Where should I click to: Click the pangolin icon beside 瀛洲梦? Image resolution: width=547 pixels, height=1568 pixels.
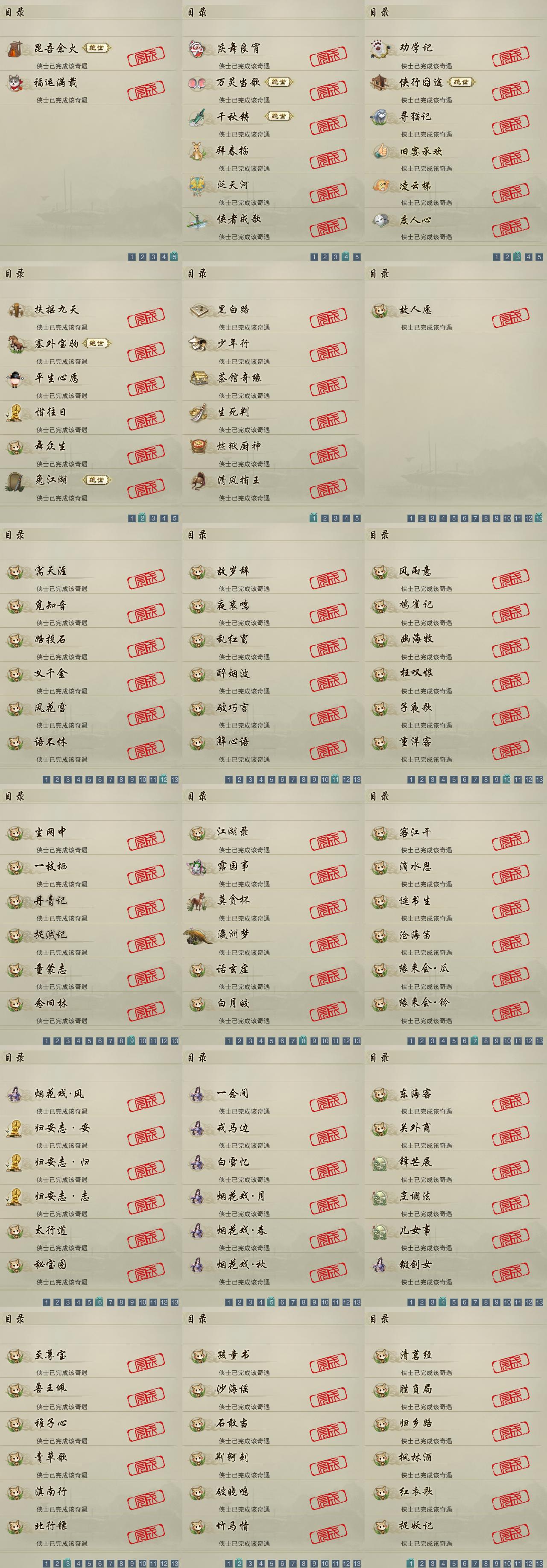(x=199, y=936)
